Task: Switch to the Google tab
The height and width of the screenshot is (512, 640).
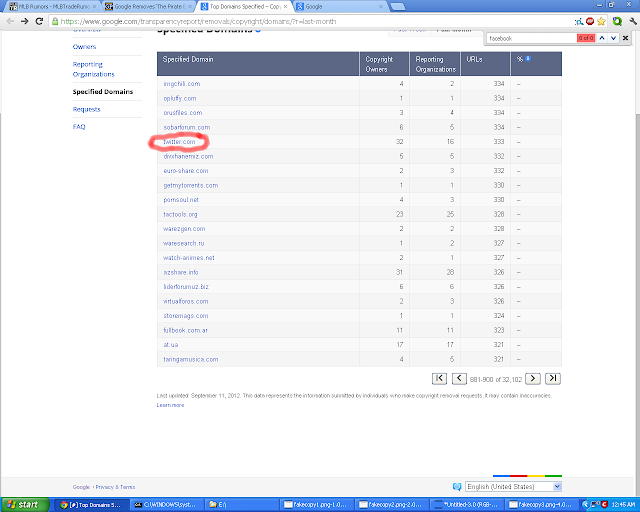Action: click(339, 7)
